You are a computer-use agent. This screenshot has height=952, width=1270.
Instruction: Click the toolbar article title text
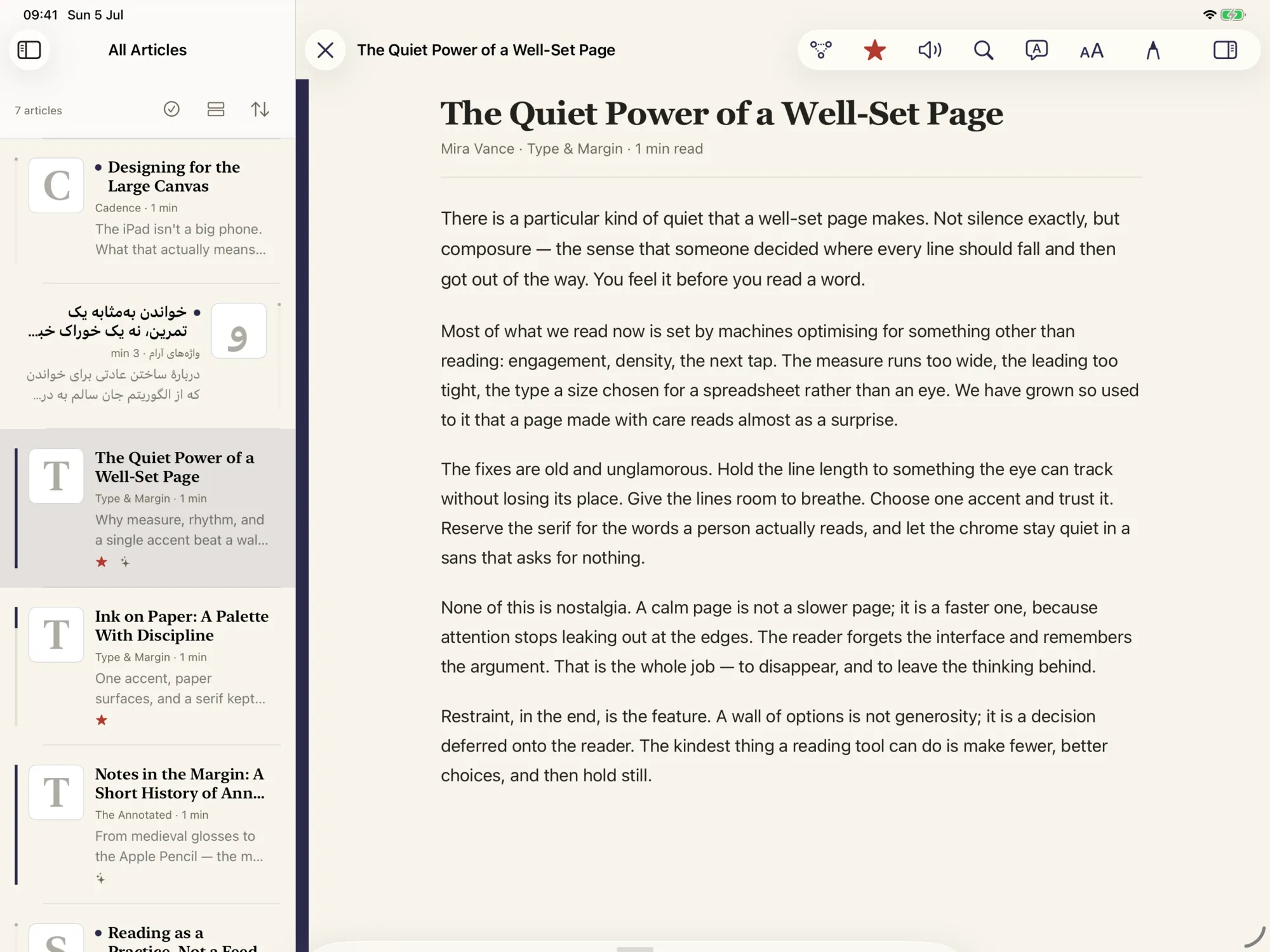(486, 50)
